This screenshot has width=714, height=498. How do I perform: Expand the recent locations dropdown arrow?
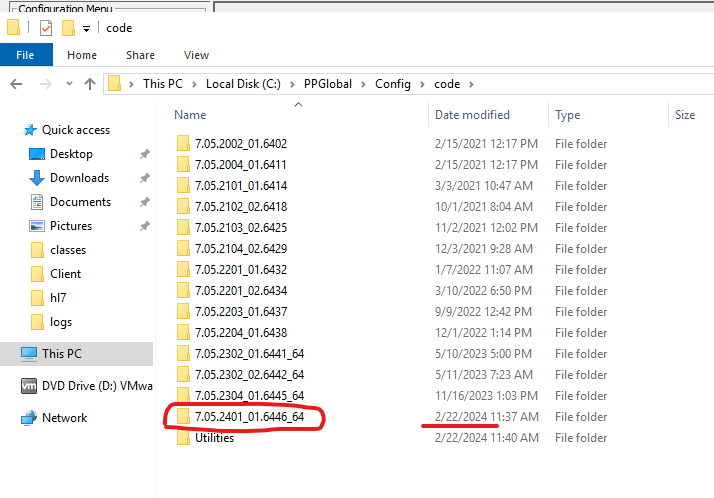69,84
